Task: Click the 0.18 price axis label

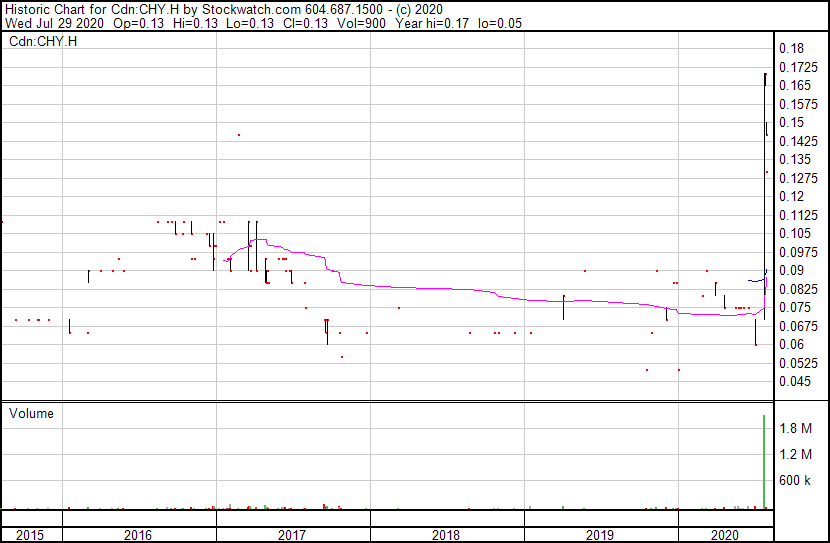Action: [791, 48]
